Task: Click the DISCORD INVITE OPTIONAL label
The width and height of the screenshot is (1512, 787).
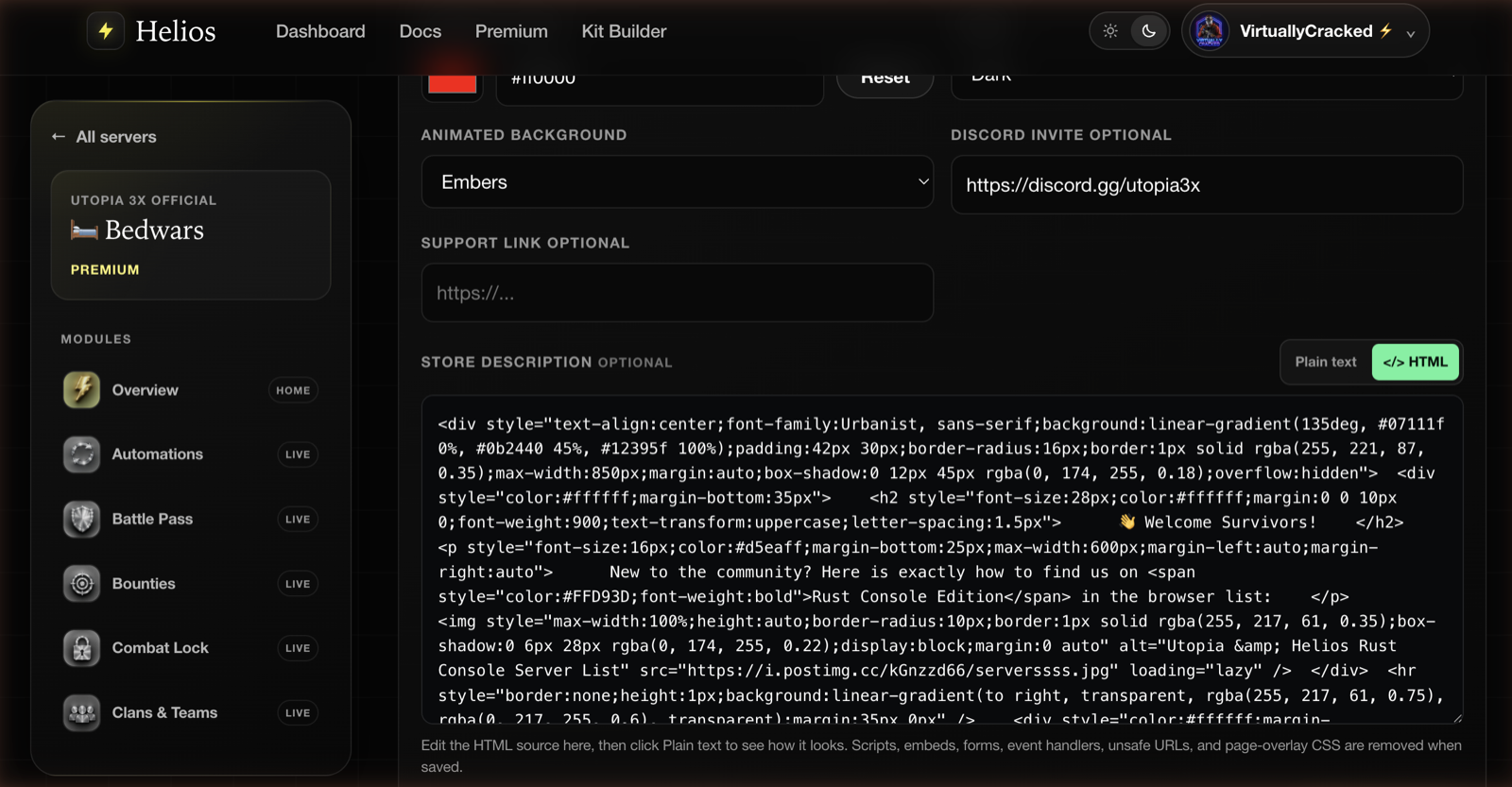Action: click(x=1061, y=135)
